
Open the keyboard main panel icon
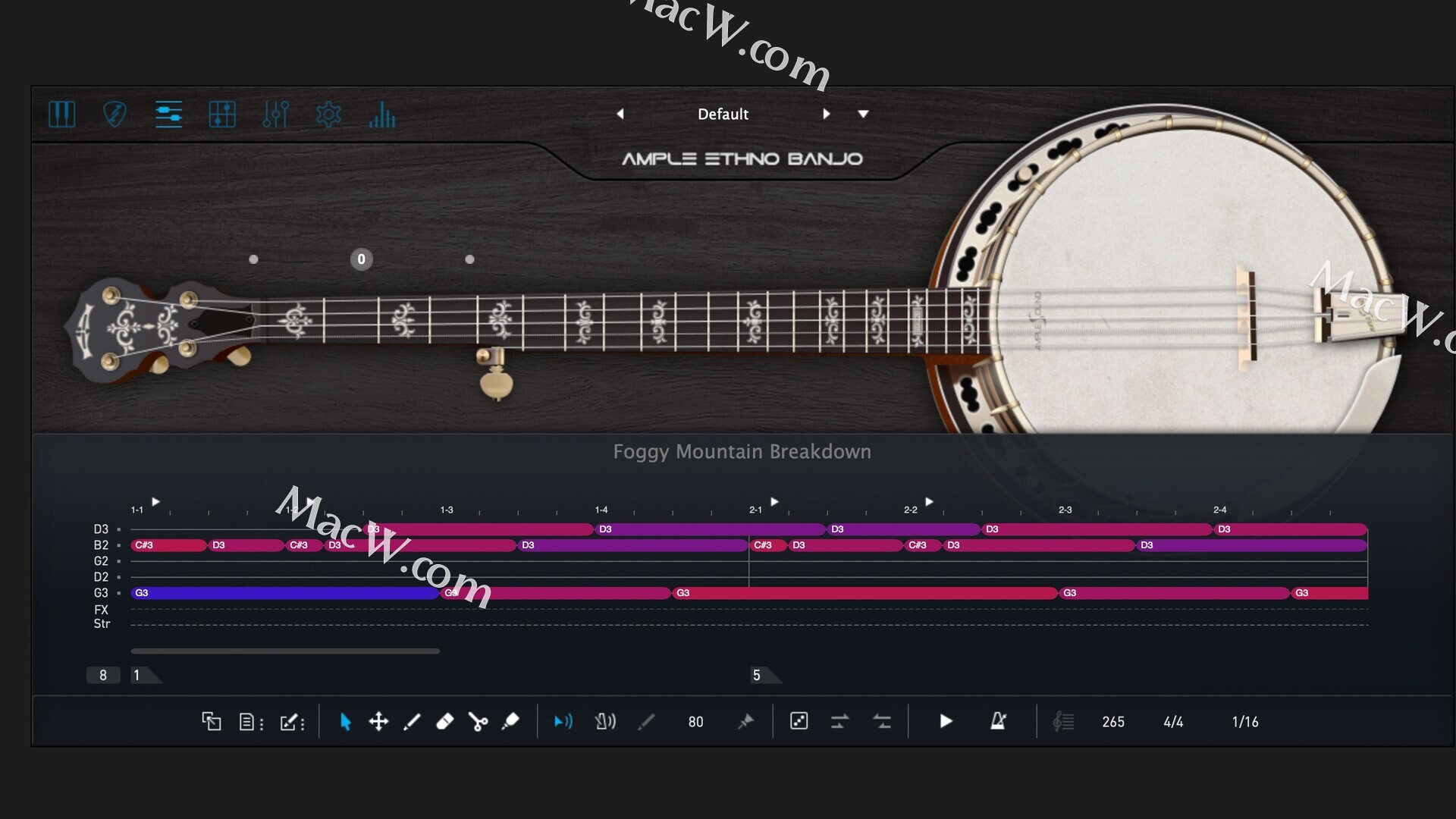(x=61, y=115)
